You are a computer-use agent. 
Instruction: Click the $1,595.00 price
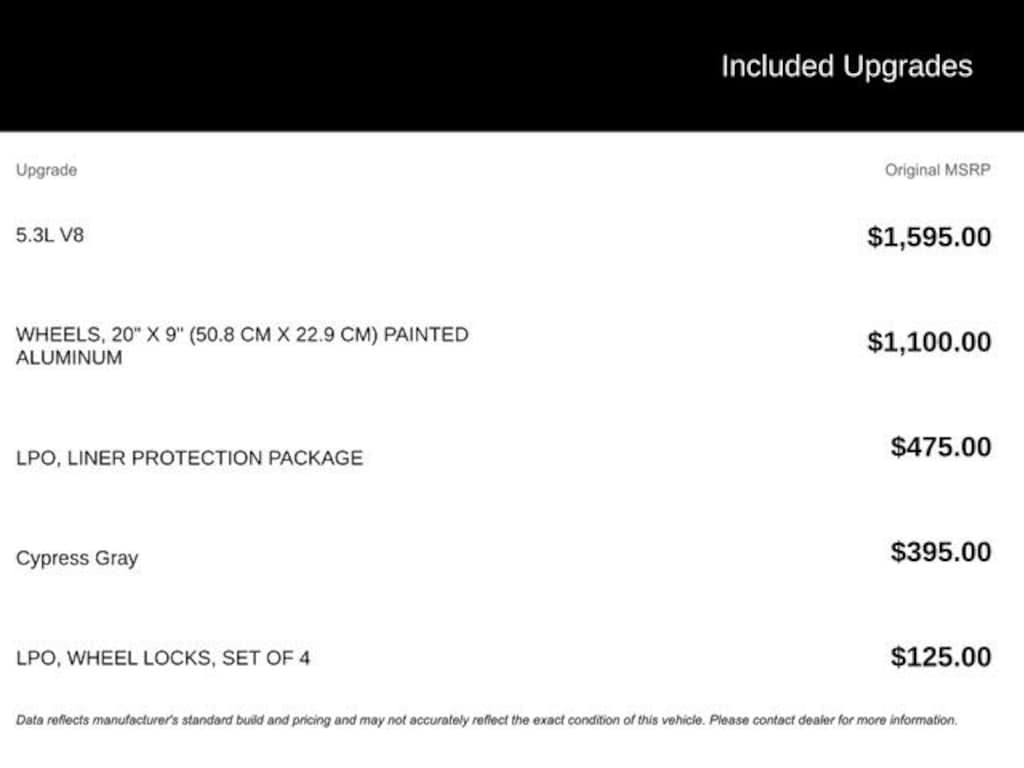coord(929,237)
